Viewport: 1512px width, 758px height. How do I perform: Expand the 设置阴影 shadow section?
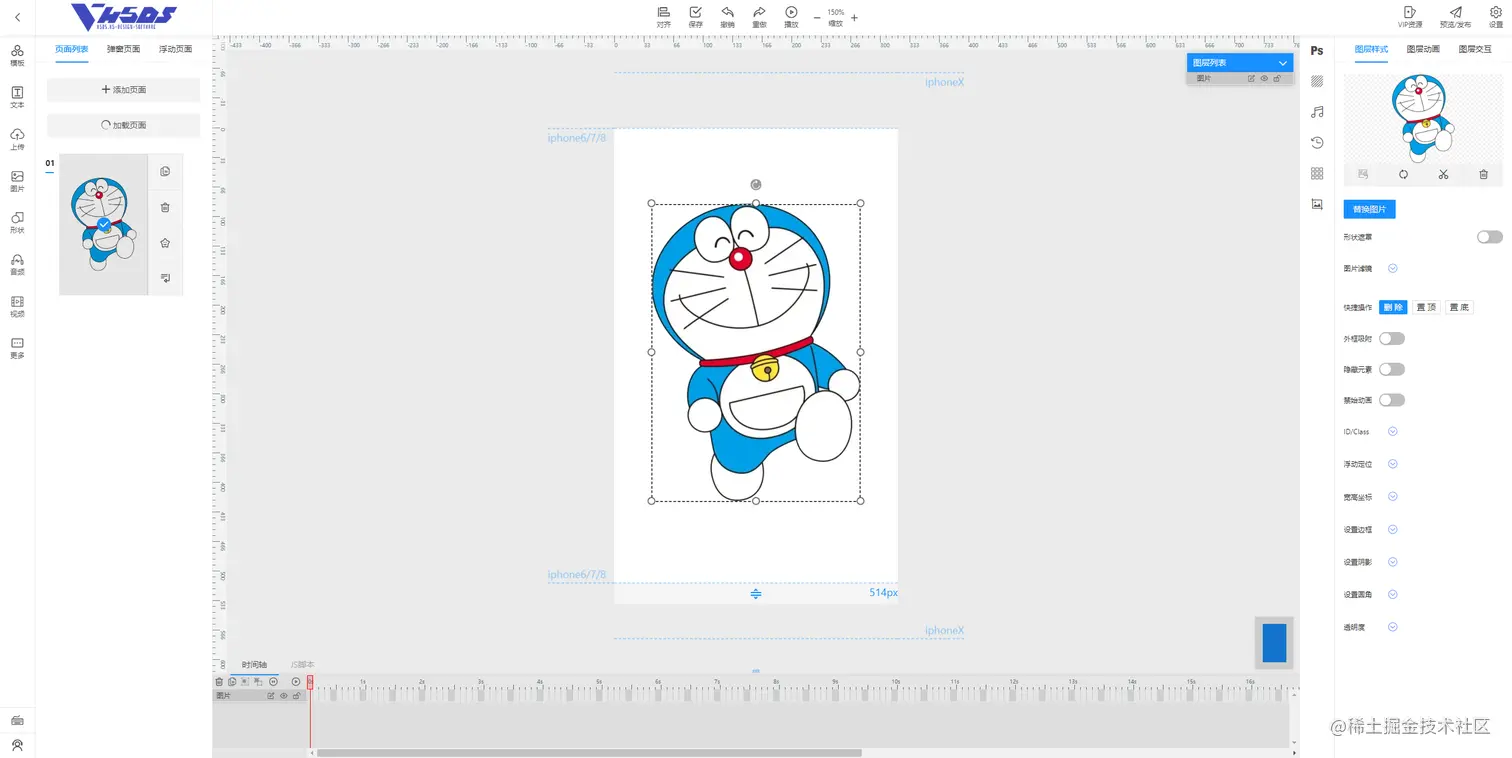click(x=1392, y=562)
